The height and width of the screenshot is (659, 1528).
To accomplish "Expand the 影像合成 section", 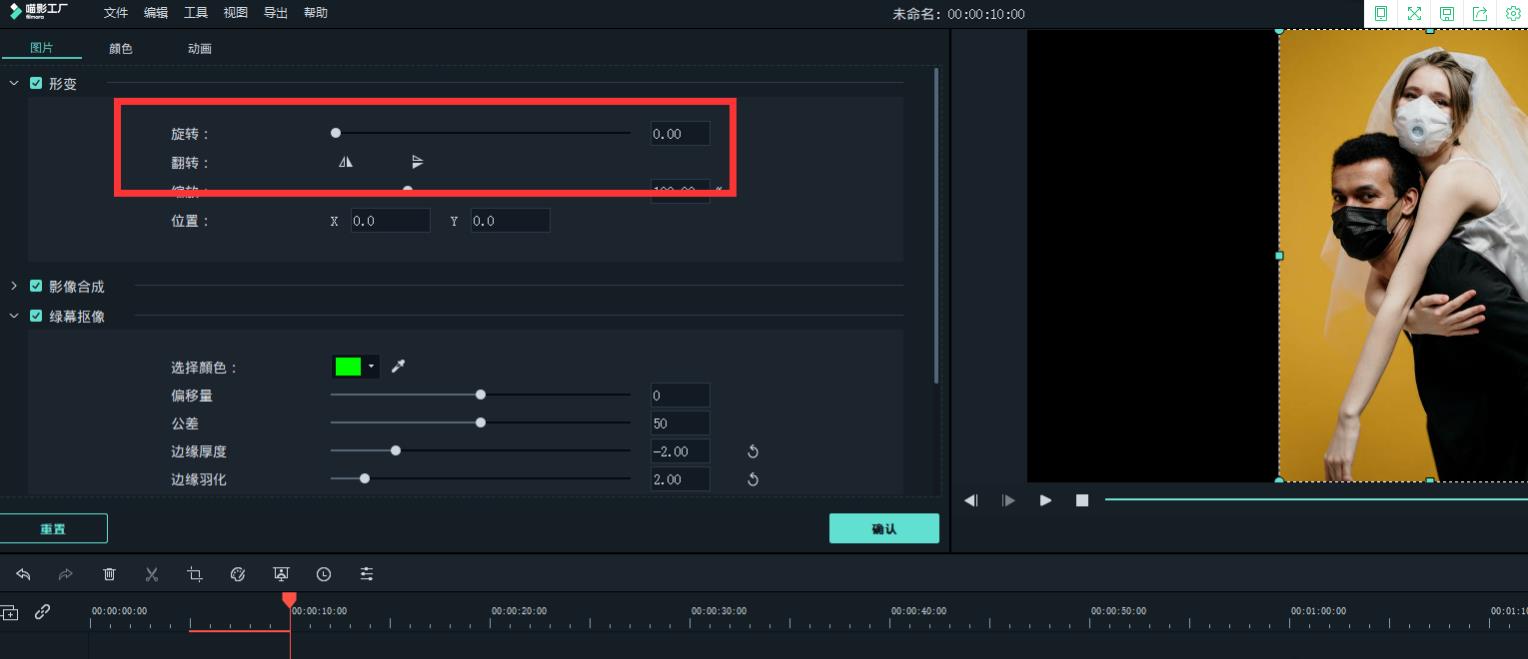I will click(x=14, y=286).
